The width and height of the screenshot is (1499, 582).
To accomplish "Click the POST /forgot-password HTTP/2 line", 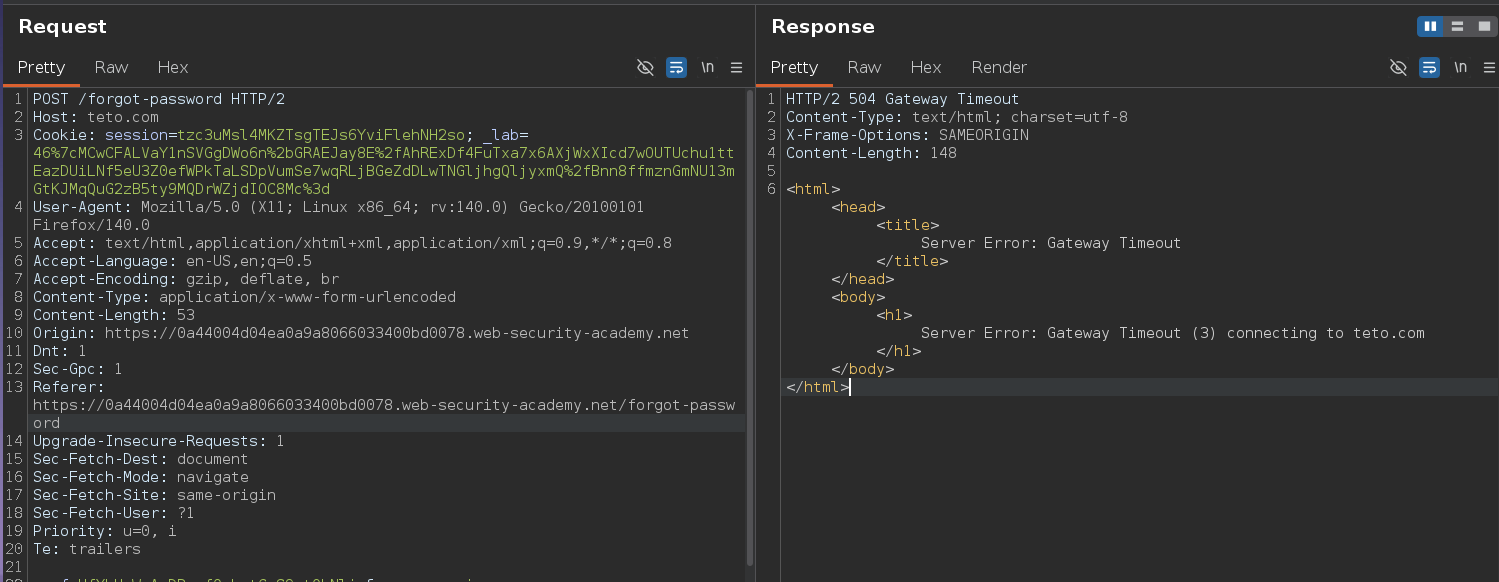I will click(159, 99).
